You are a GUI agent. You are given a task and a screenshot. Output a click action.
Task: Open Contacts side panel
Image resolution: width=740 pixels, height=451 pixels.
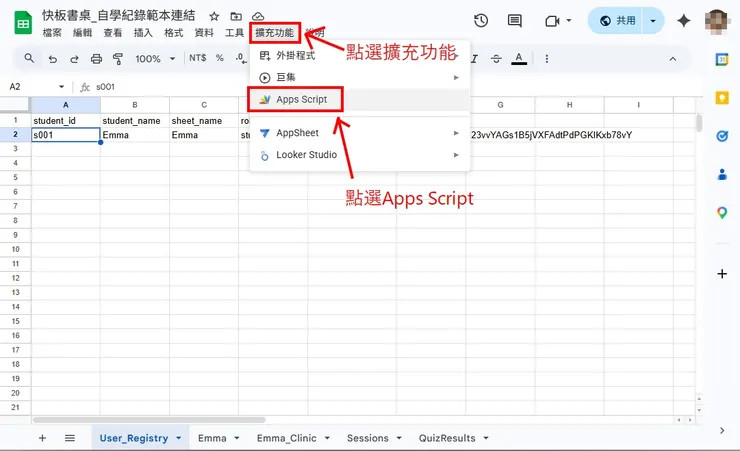coord(722,175)
